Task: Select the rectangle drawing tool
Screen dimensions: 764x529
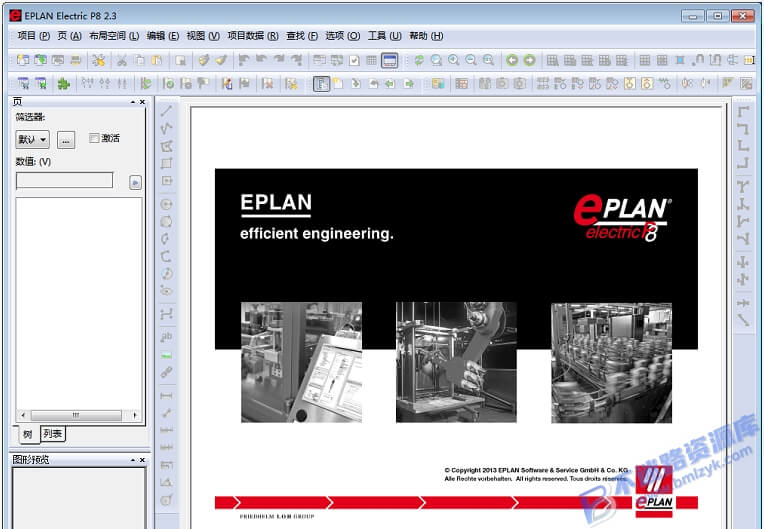Action: tap(166, 163)
